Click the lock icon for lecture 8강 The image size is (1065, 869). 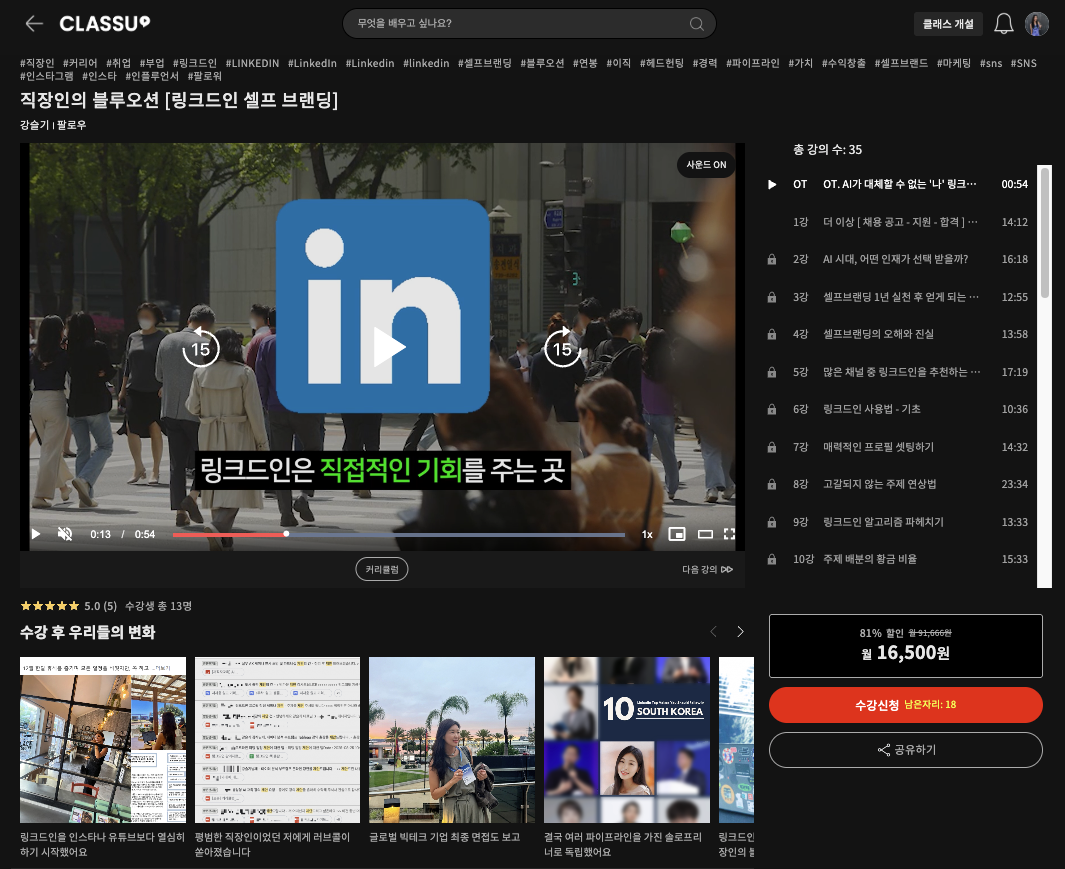pos(772,484)
